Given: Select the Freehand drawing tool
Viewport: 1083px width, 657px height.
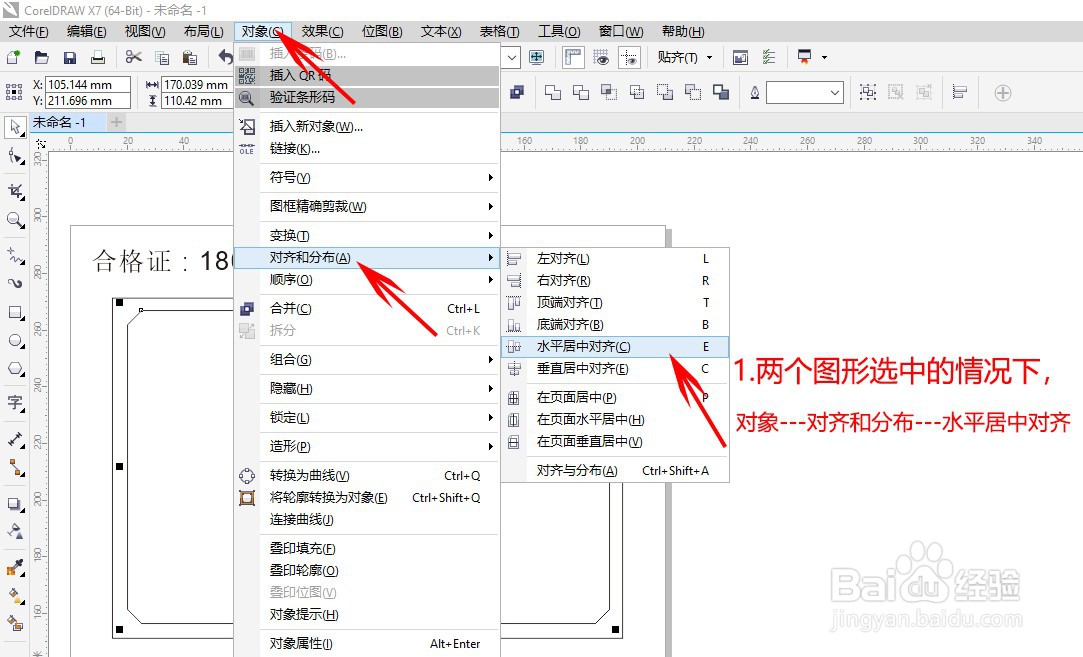Looking at the screenshot, I should coord(15,256).
